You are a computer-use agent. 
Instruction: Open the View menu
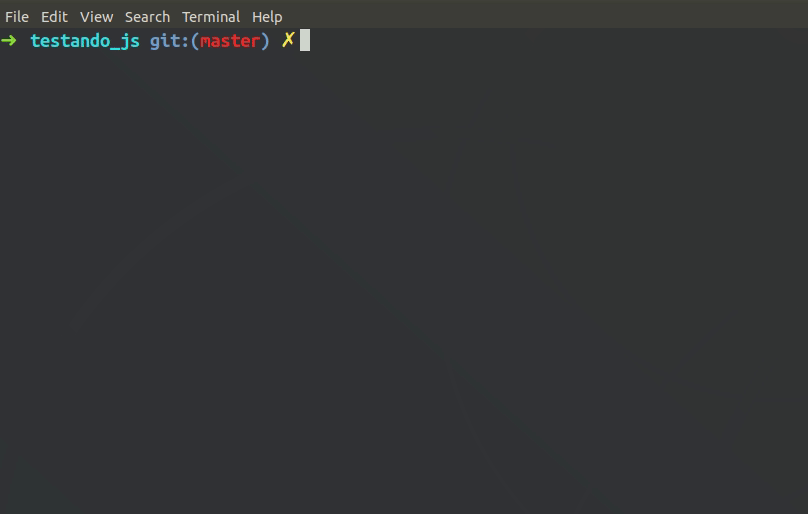pos(96,17)
